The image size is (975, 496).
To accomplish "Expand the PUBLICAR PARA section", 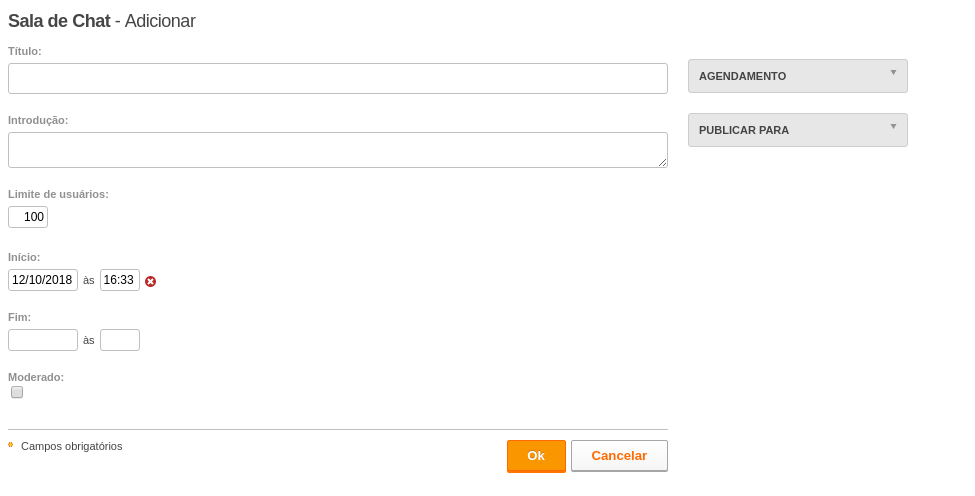I will point(798,130).
